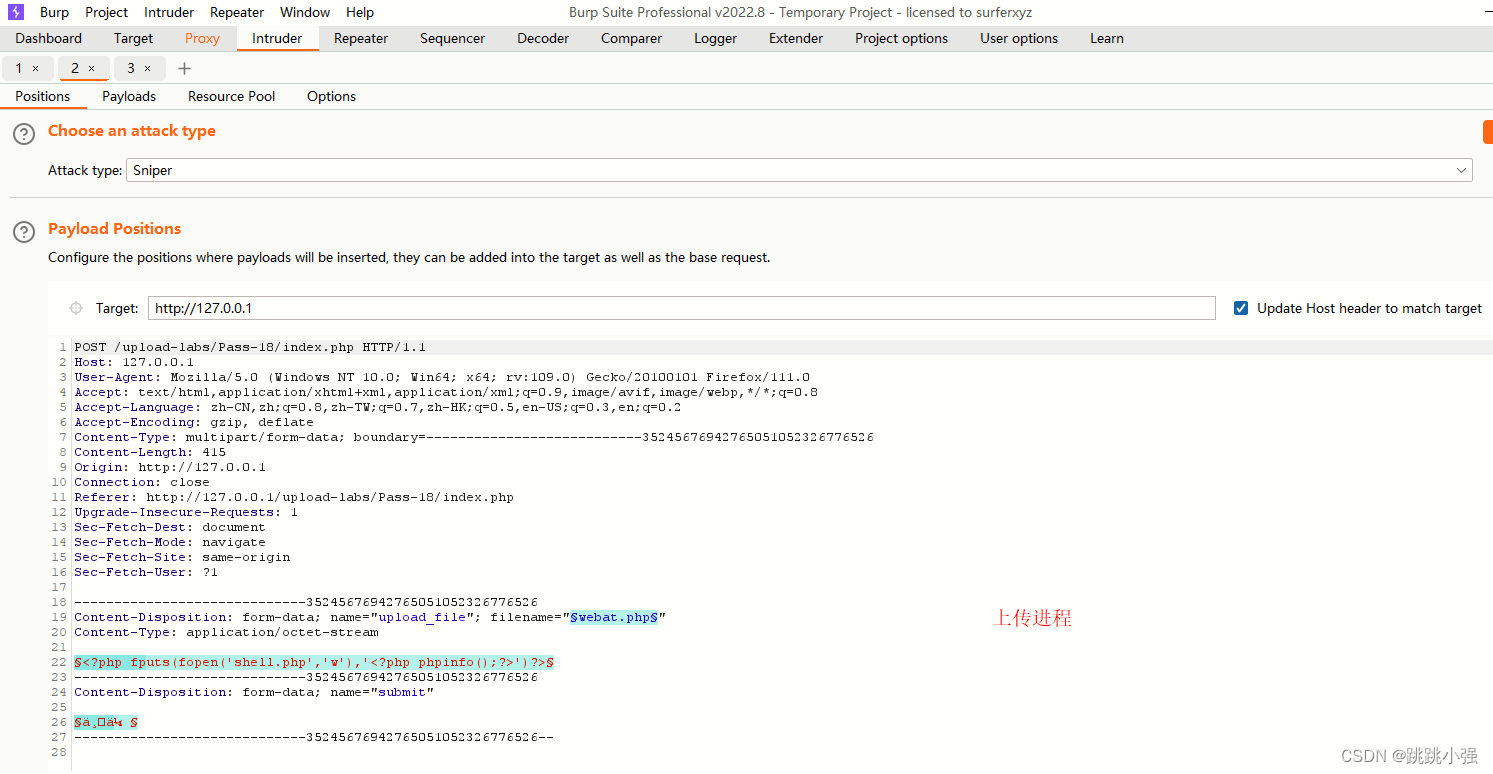Select the Intruder main tab
Viewport: 1493px width, 774px height.
[277, 38]
